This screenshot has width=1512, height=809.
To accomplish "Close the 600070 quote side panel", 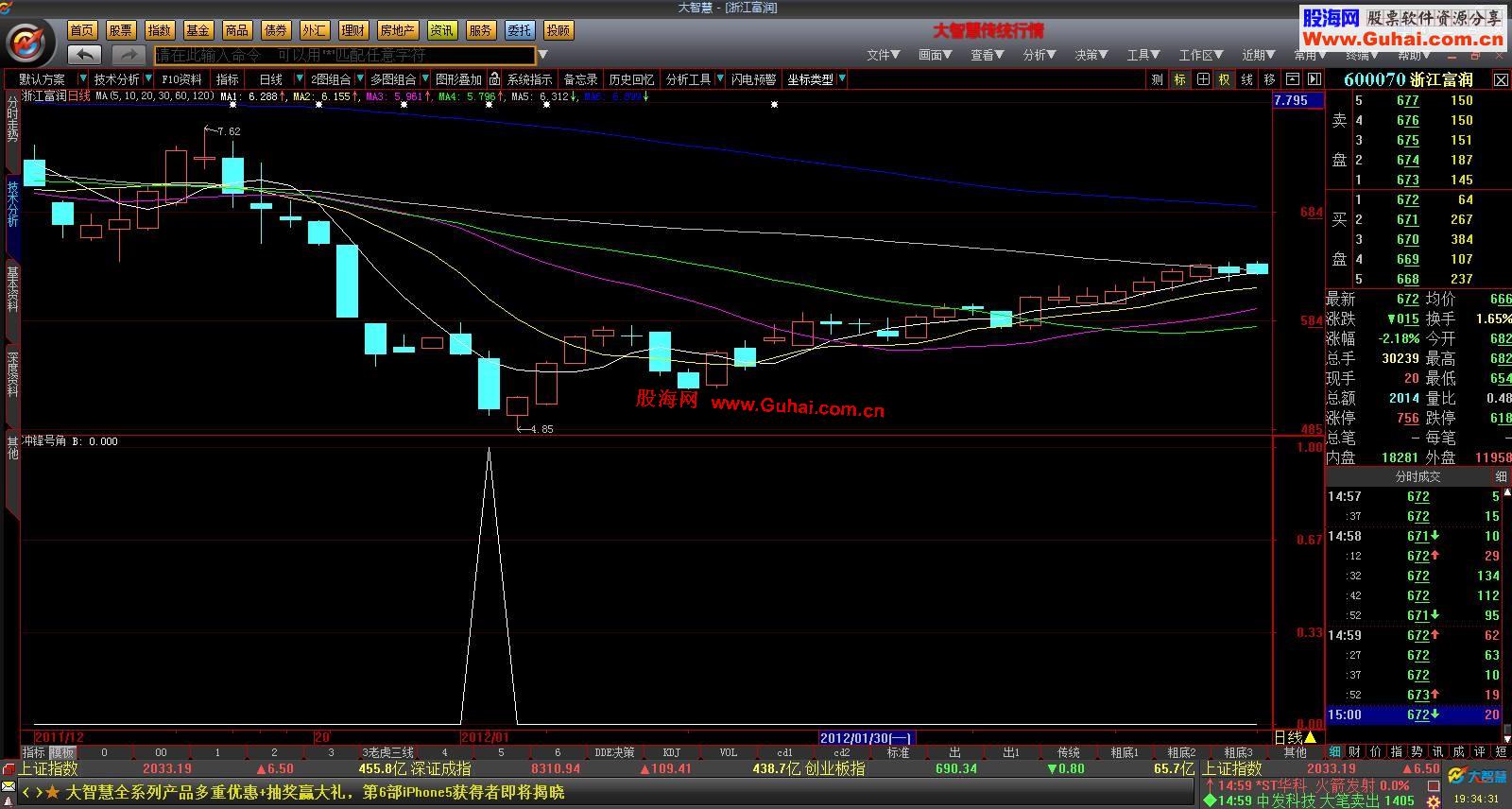I will (1501, 80).
